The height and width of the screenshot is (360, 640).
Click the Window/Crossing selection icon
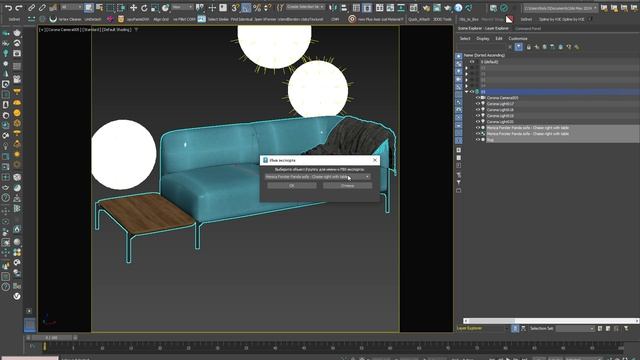point(121,8)
